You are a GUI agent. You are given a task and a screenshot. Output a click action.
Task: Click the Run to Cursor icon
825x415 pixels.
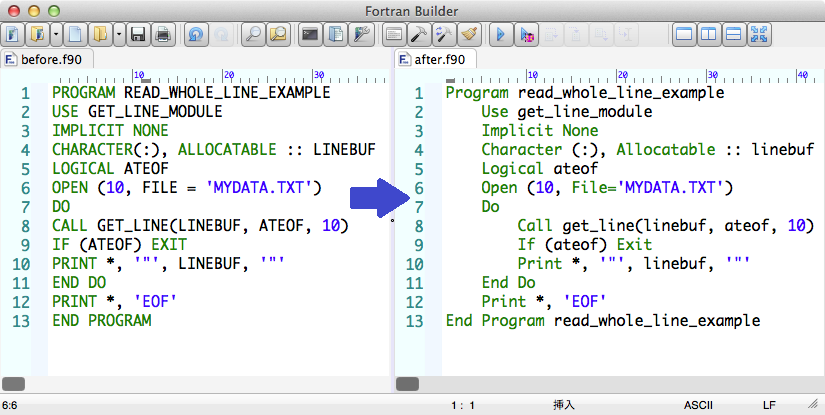click(625, 35)
